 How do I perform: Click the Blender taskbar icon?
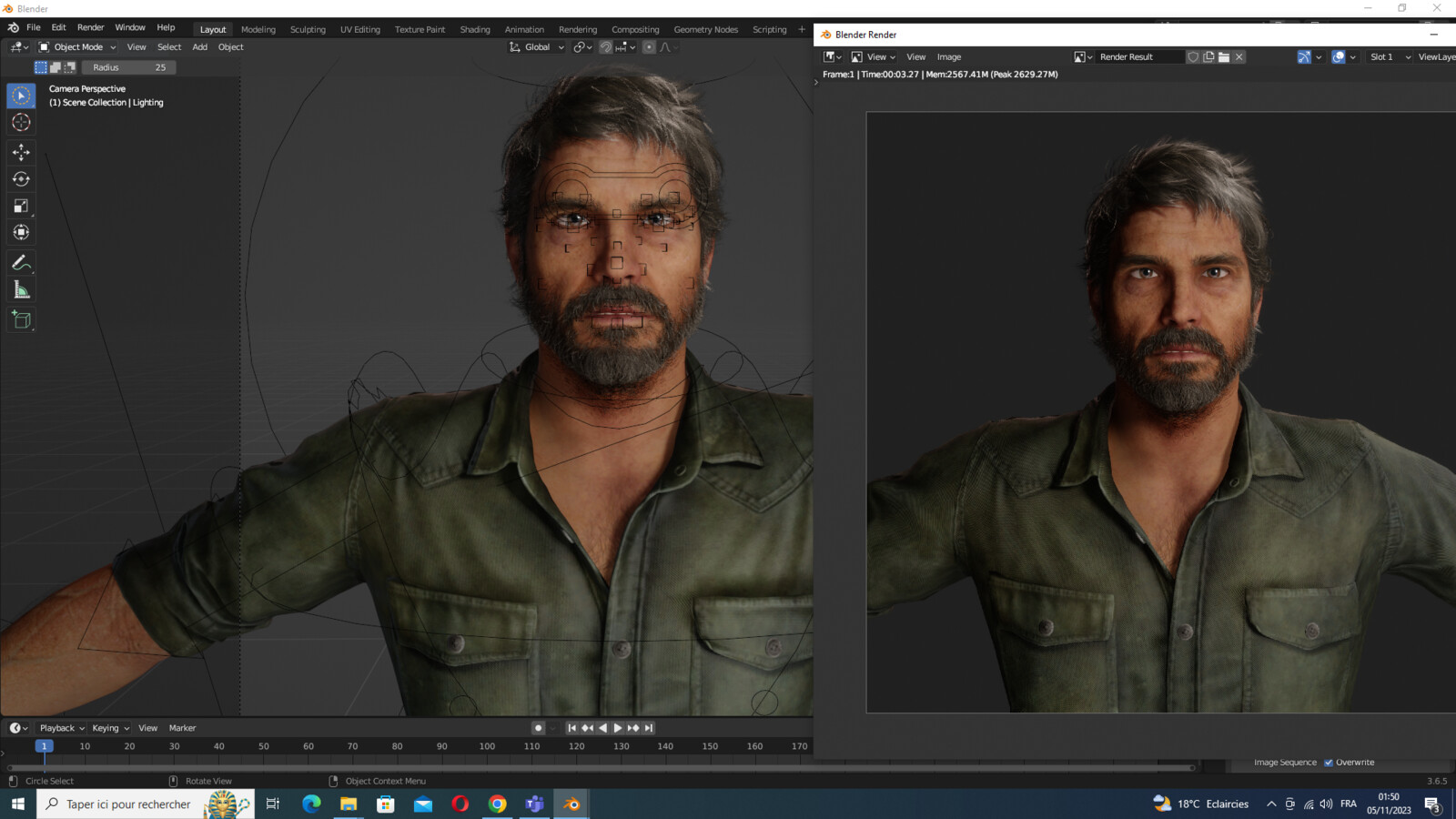(571, 804)
